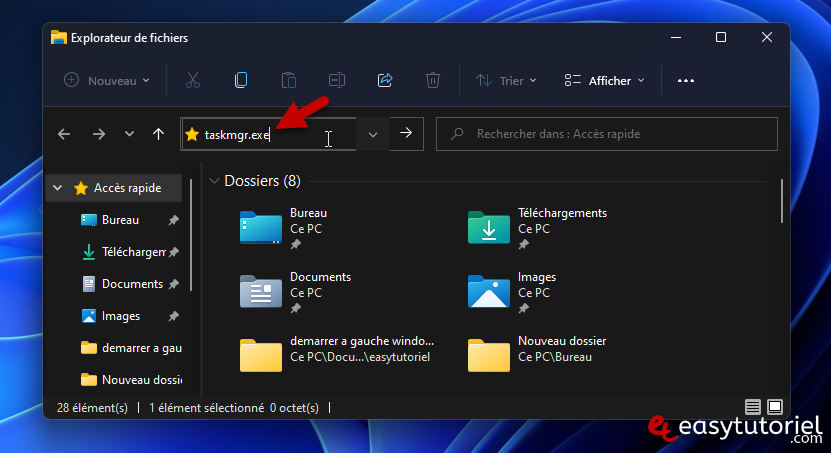Click the magnifier icon in search box
This screenshot has width=831, height=453.
[457, 134]
